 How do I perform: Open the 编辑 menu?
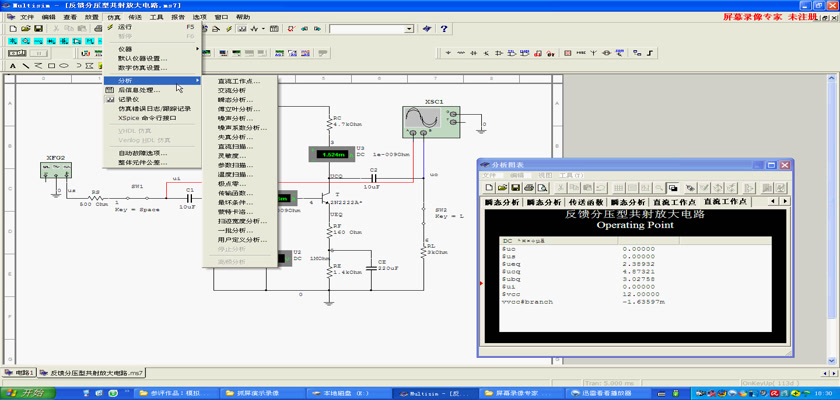49,17
